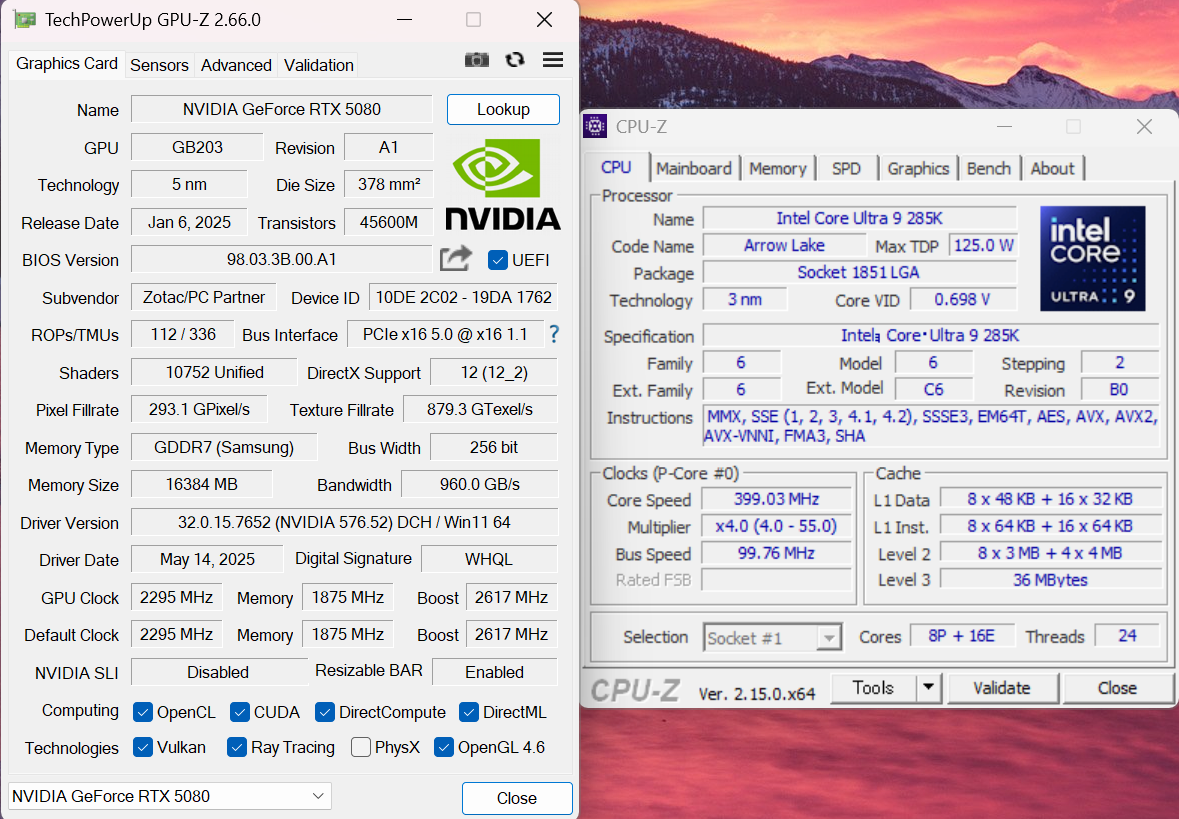Toggle the OpenCL checkbox

[143, 712]
